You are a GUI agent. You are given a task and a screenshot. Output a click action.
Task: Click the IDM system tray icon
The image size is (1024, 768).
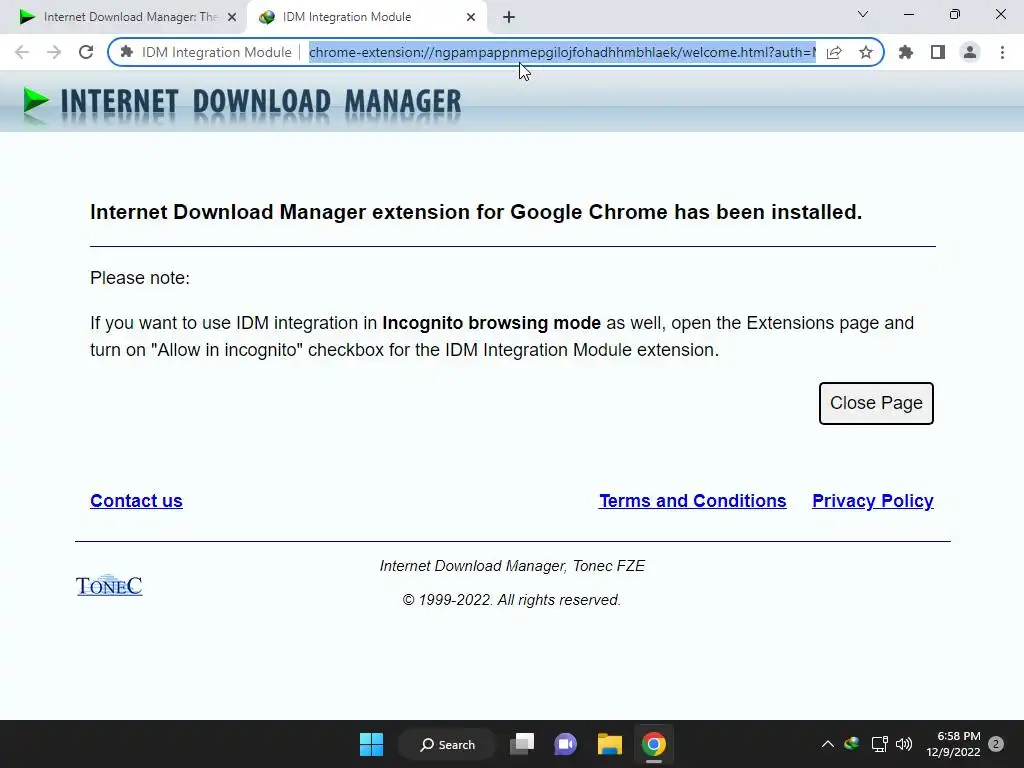click(x=852, y=743)
